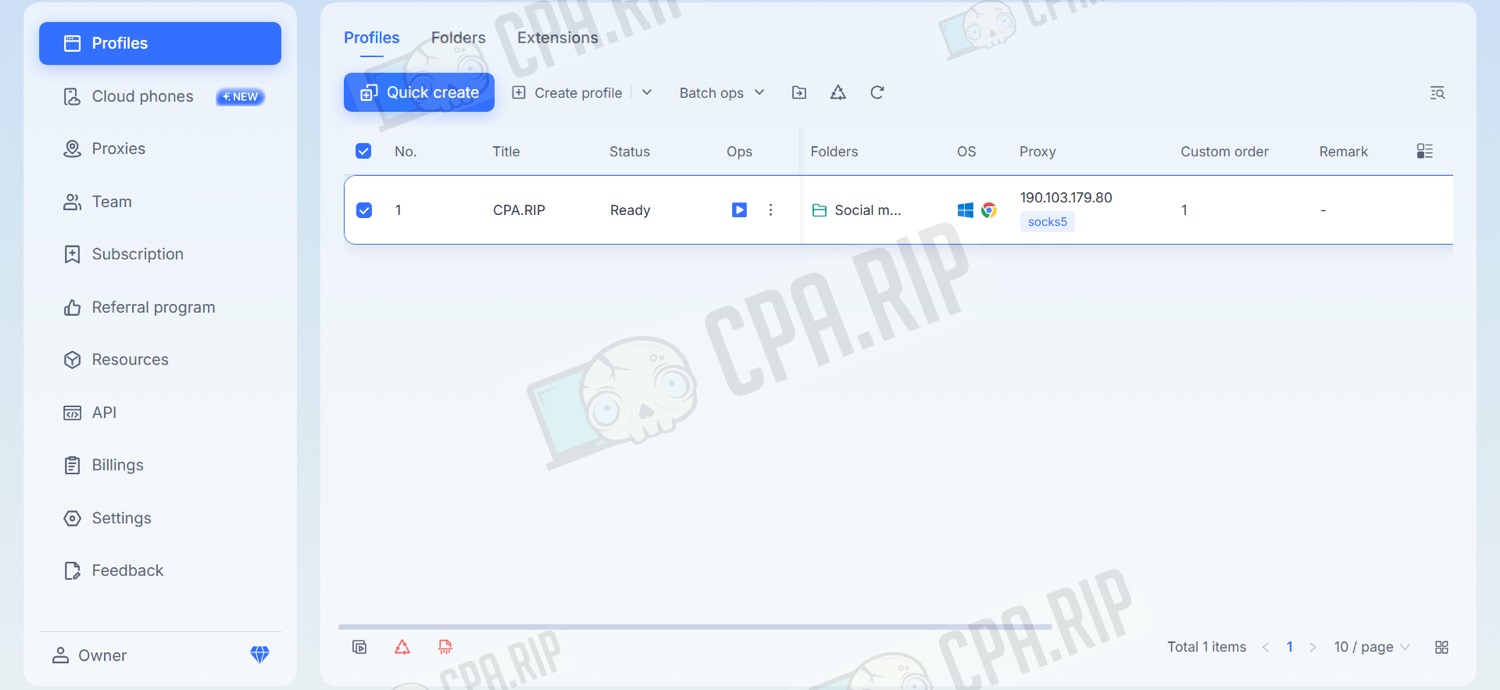Launch the CPA.RIP profile with the play button
This screenshot has width=1500, height=690.
click(739, 210)
